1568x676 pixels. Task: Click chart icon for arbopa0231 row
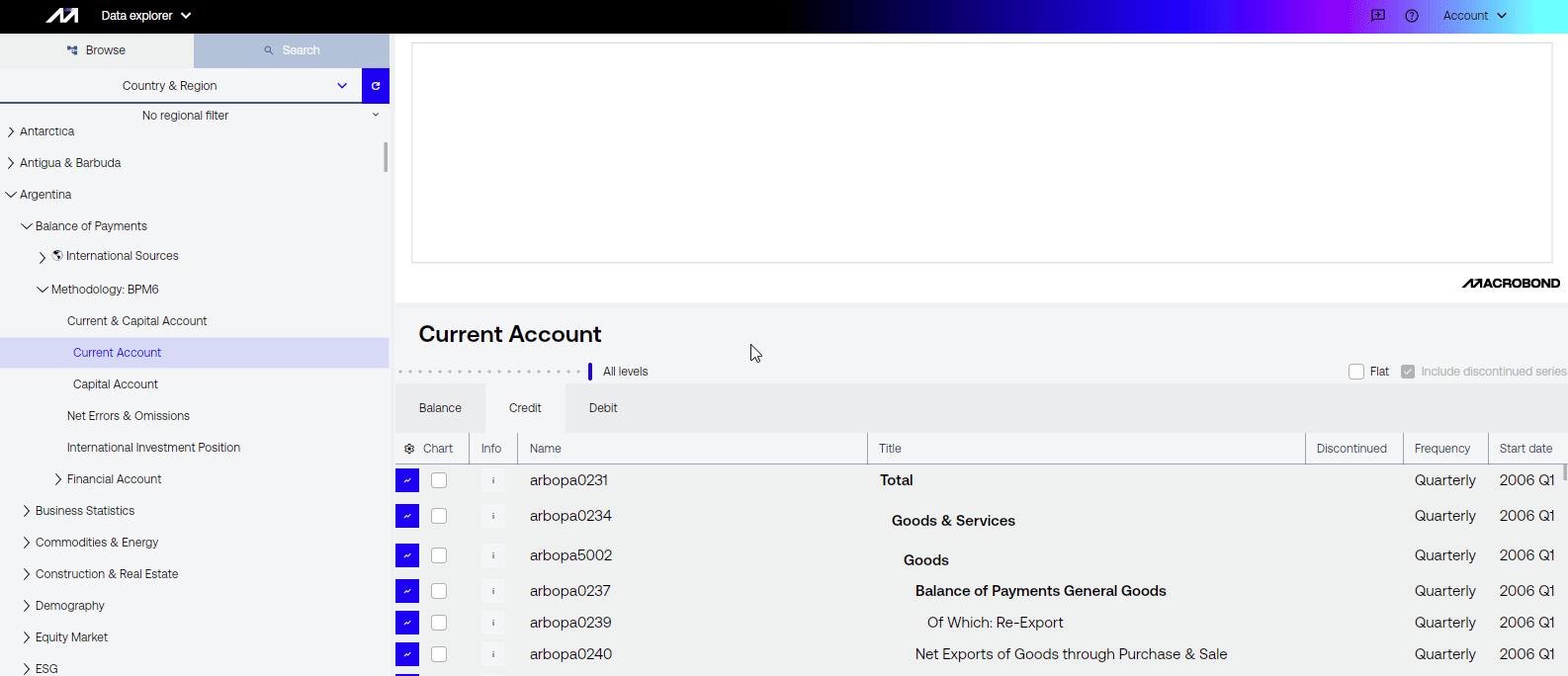pos(407,480)
